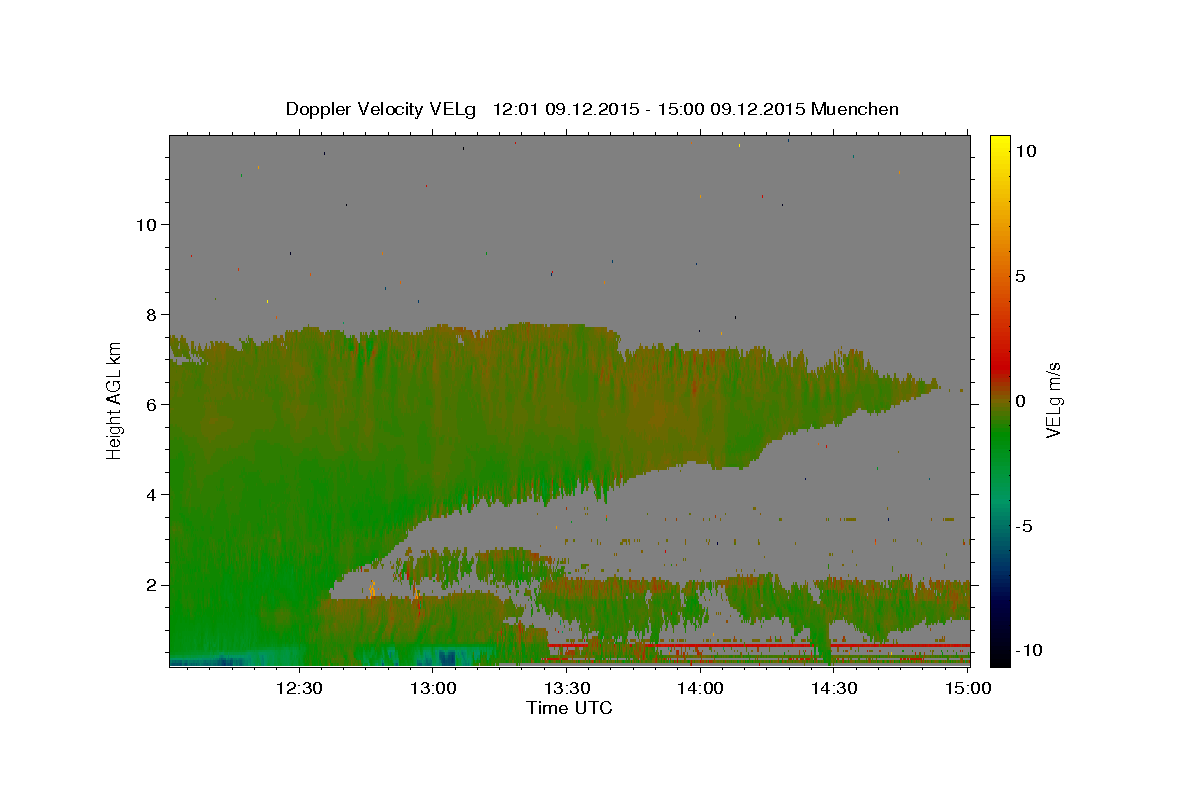Screen dimensions: 1200x800
Task: Click the 12:30 time tick label
Action: coord(299,688)
